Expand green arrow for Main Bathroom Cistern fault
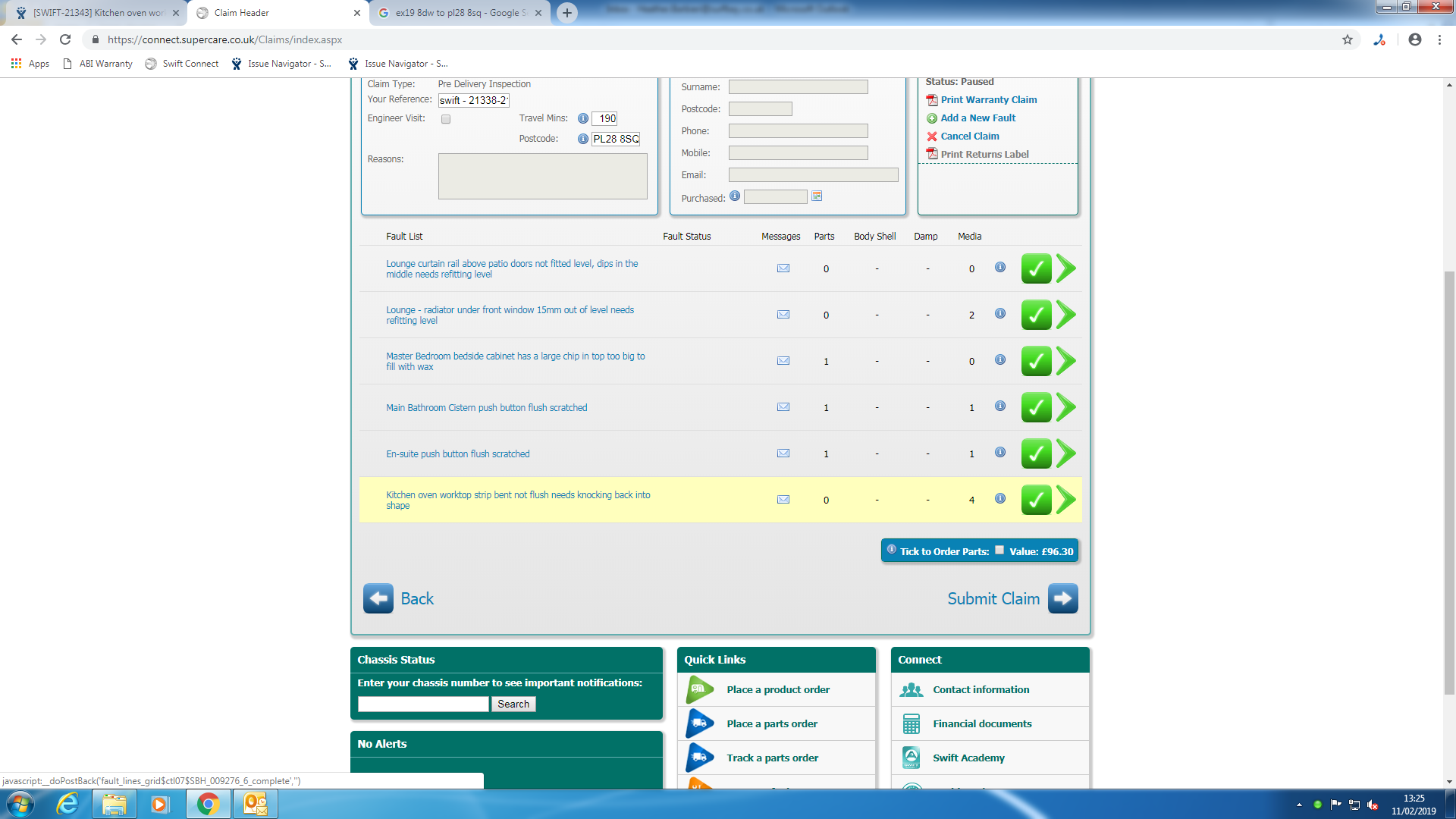The width and height of the screenshot is (1456, 819). tap(1066, 407)
